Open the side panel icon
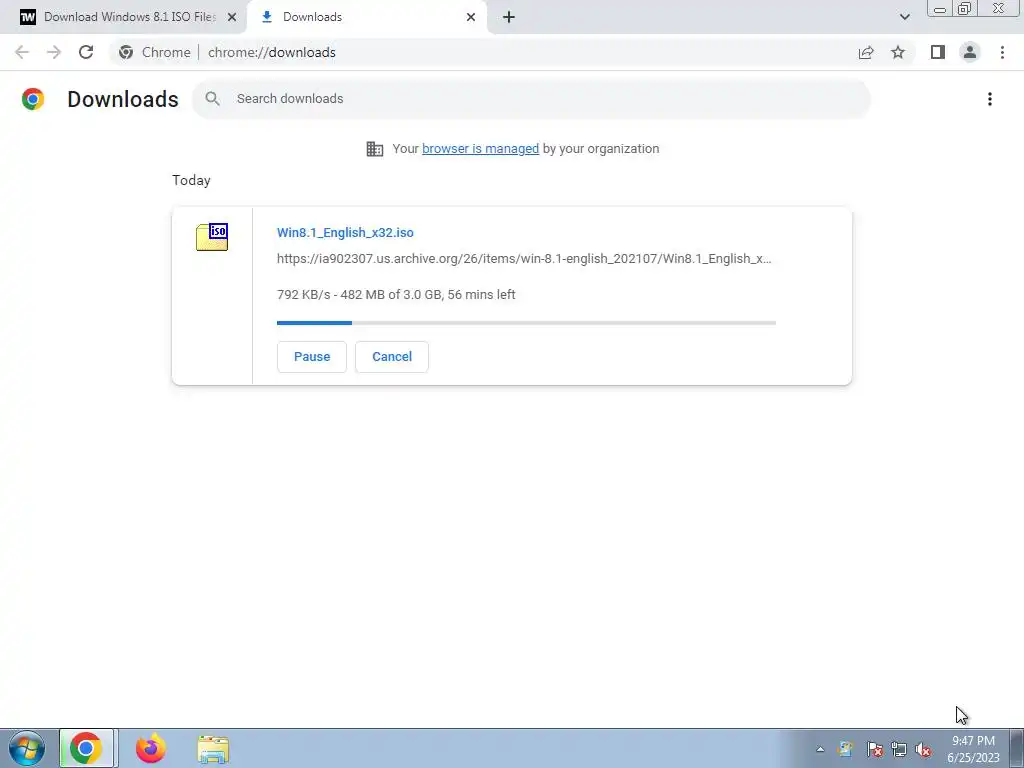This screenshot has height=768, width=1024. [938, 52]
